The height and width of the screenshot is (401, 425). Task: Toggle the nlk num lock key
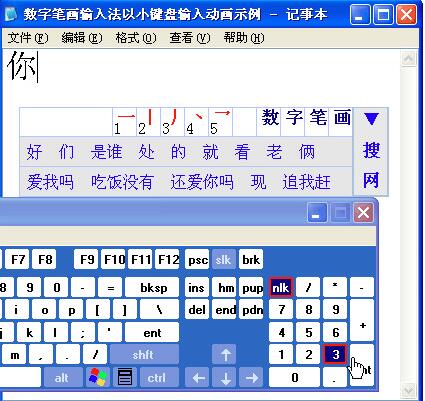click(281, 287)
